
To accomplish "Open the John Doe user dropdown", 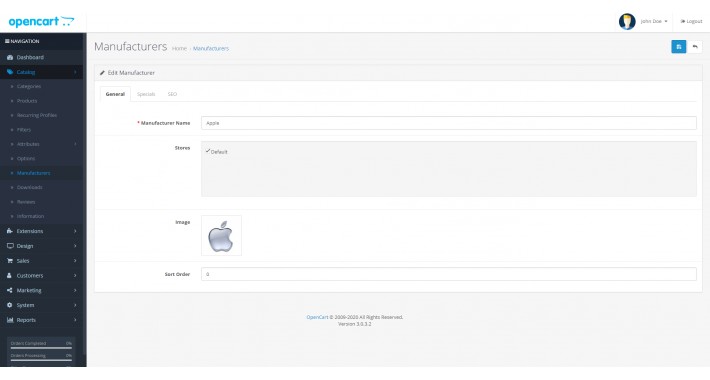I will [x=654, y=21].
